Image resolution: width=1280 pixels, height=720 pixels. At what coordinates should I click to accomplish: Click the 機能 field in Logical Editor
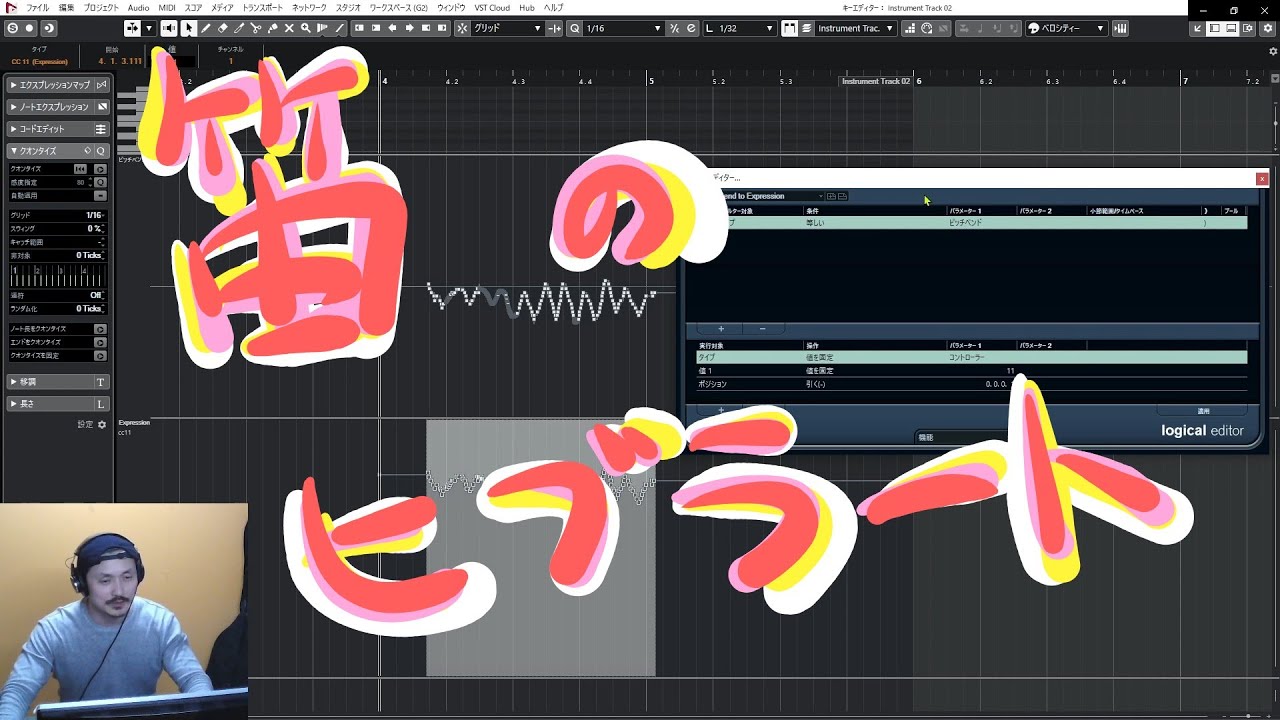click(x=960, y=437)
